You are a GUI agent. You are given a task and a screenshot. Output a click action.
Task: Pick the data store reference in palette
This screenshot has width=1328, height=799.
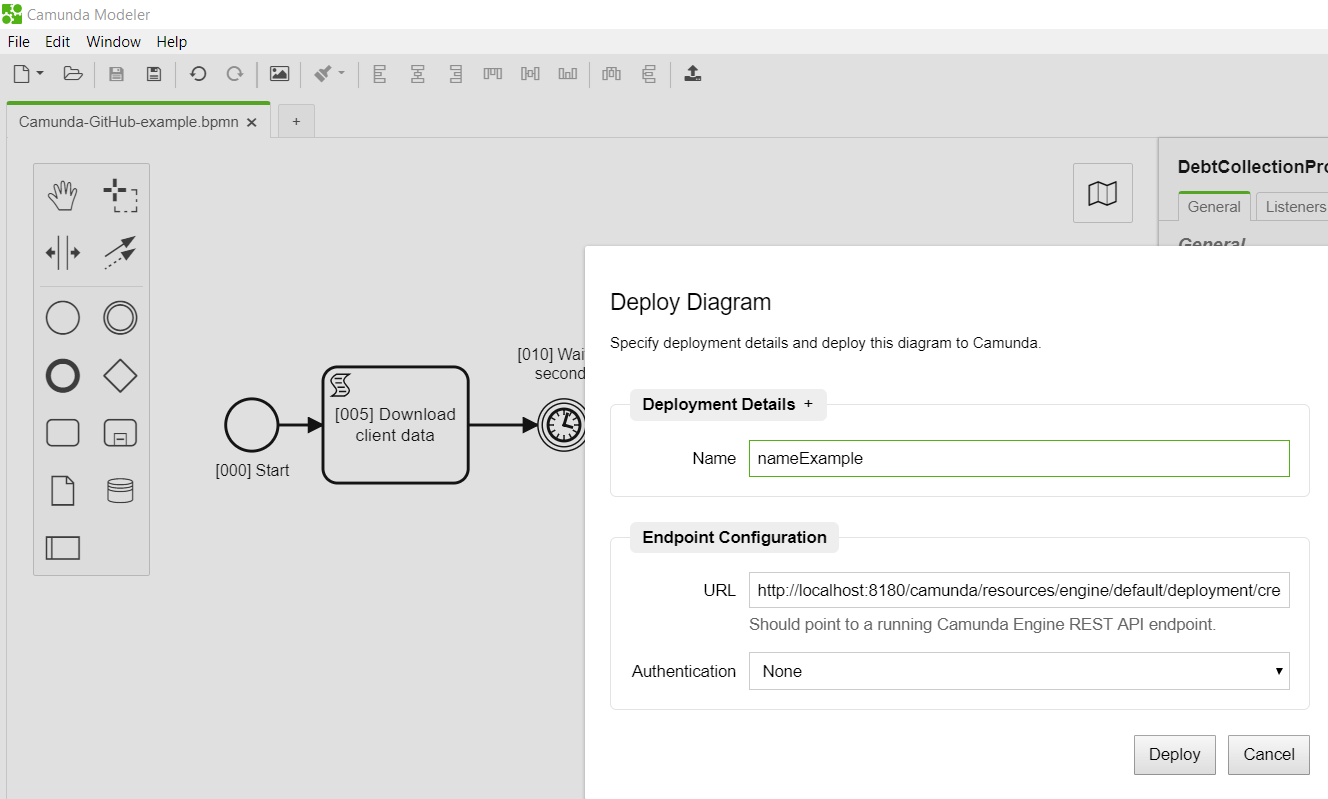coord(120,491)
